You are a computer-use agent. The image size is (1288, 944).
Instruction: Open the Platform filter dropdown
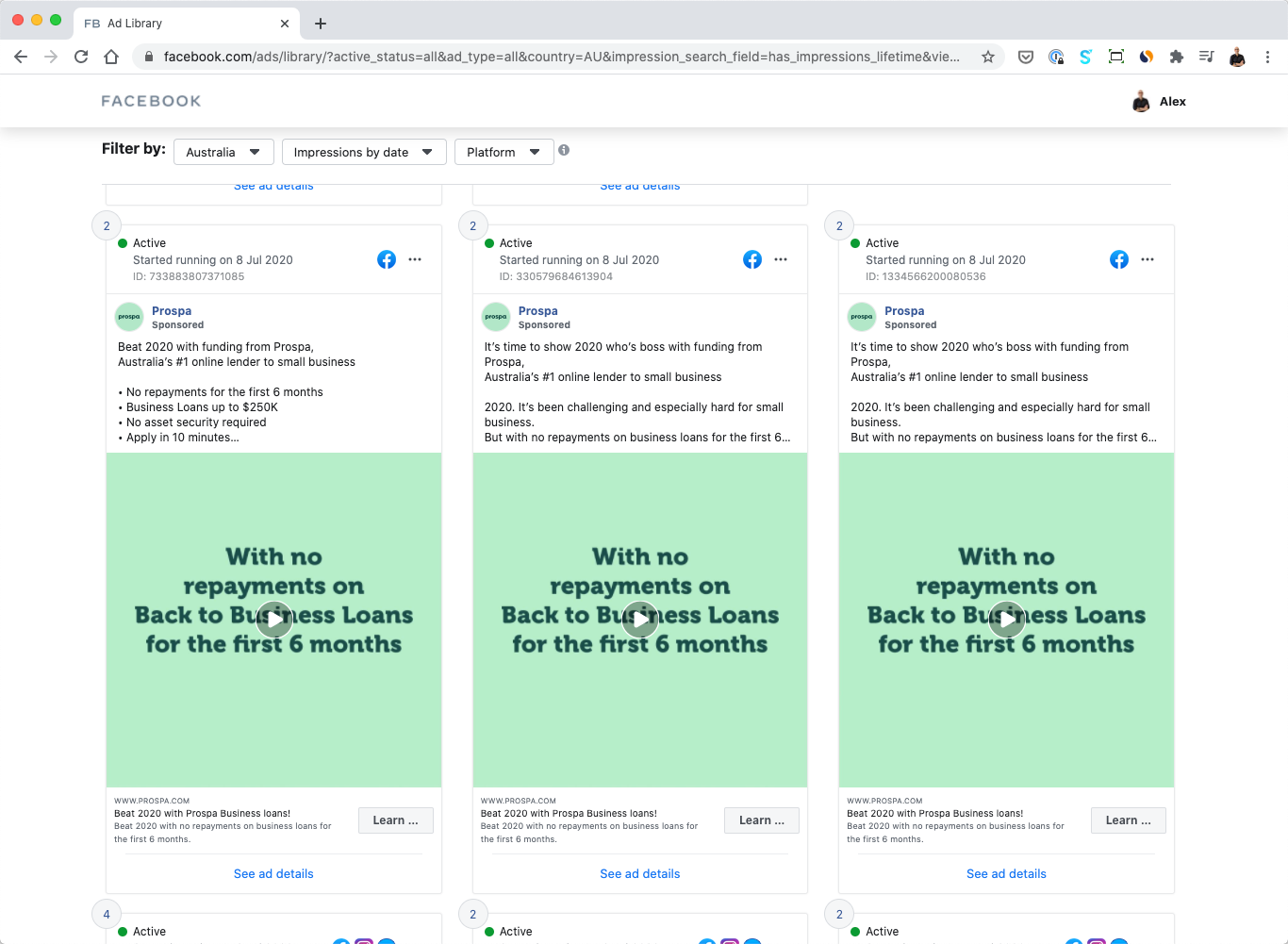tap(504, 152)
